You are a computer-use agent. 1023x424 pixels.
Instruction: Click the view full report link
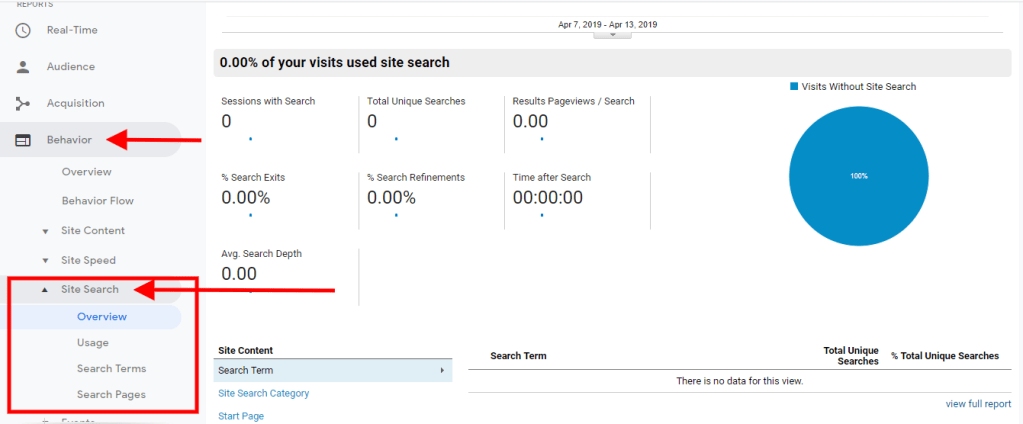click(x=978, y=404)
